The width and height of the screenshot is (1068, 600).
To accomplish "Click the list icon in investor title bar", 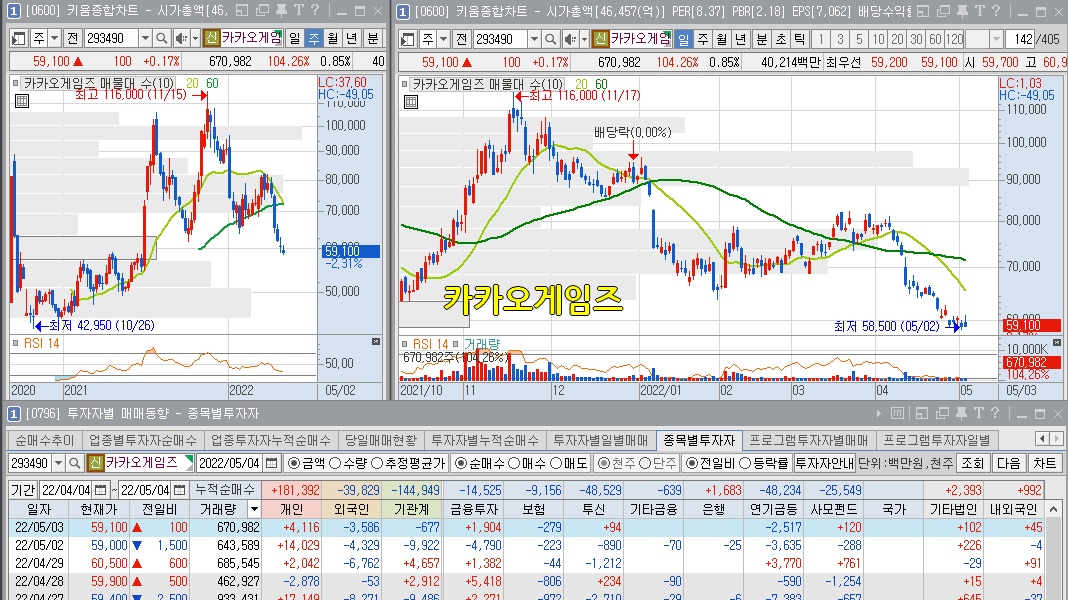I will tap(898, 413).
